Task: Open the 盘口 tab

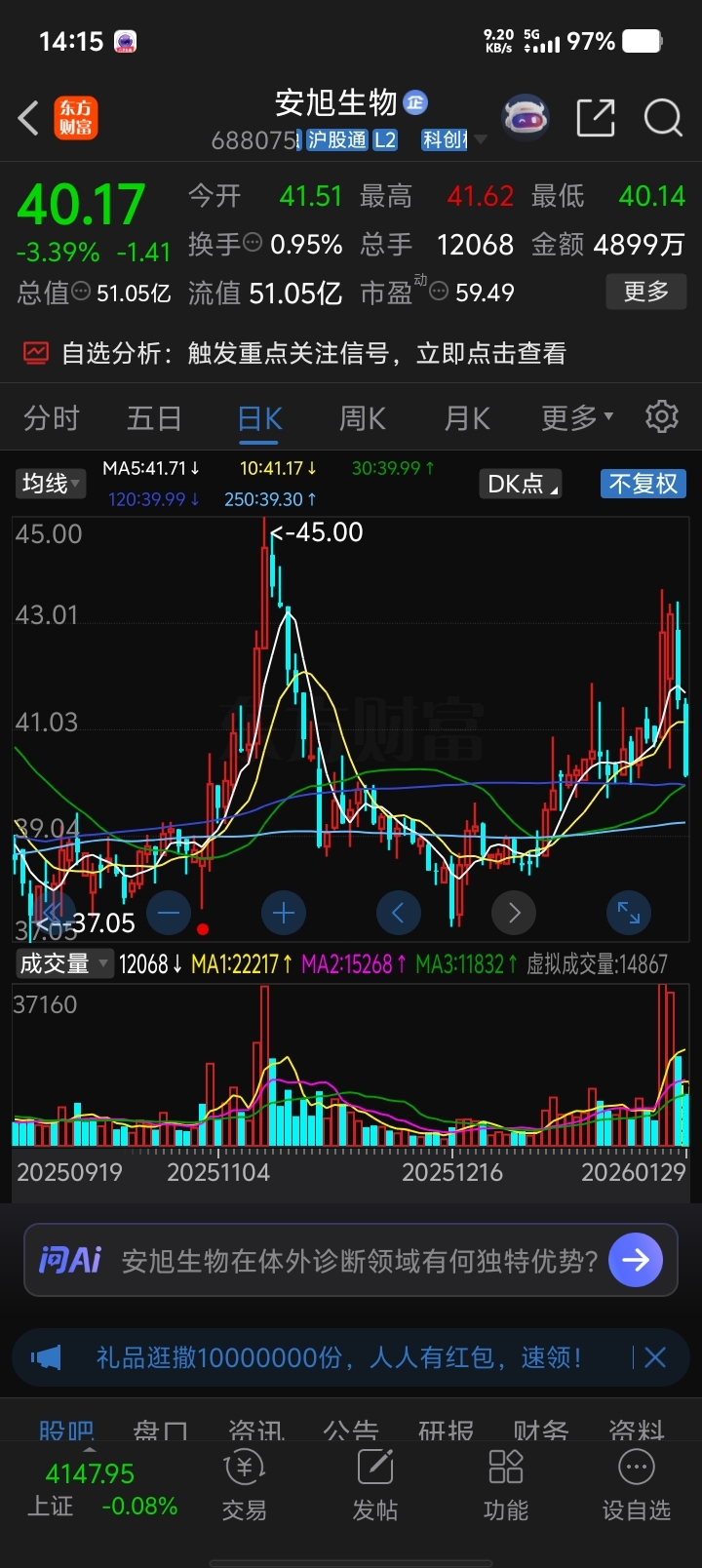Action: 161,1430
